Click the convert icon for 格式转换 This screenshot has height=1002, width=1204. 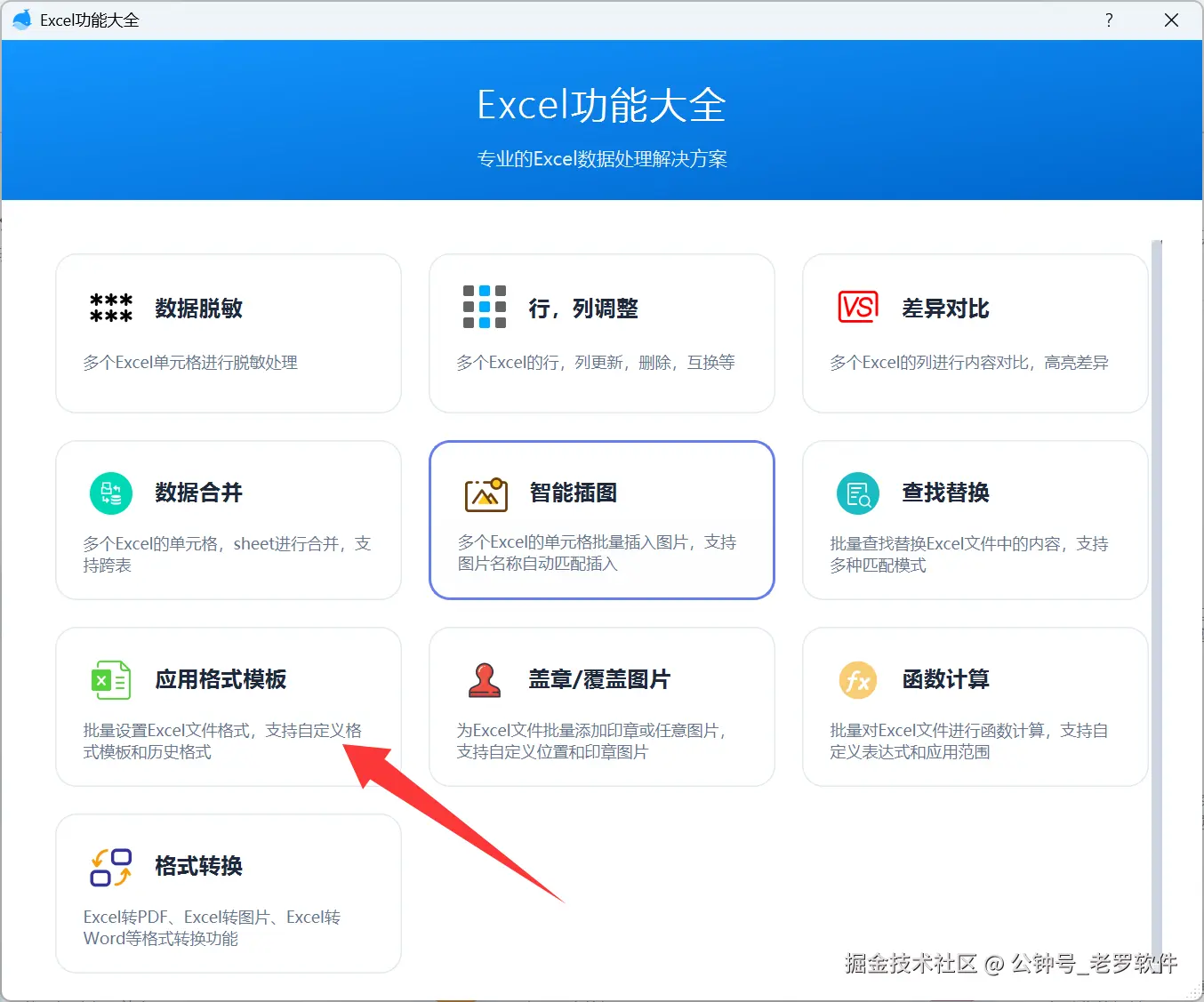point(111,867)
